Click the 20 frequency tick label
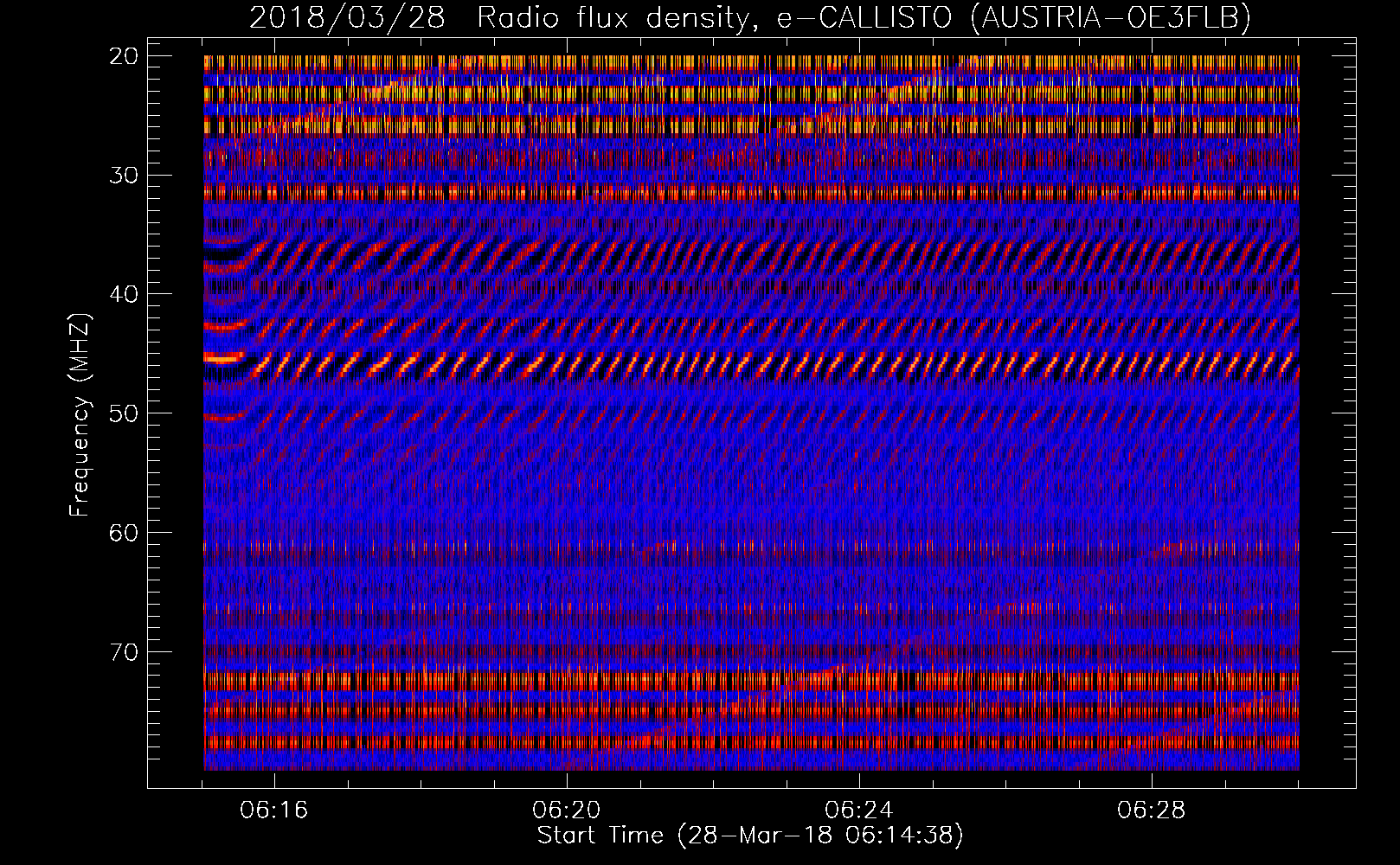 click(x=124, y=56)
